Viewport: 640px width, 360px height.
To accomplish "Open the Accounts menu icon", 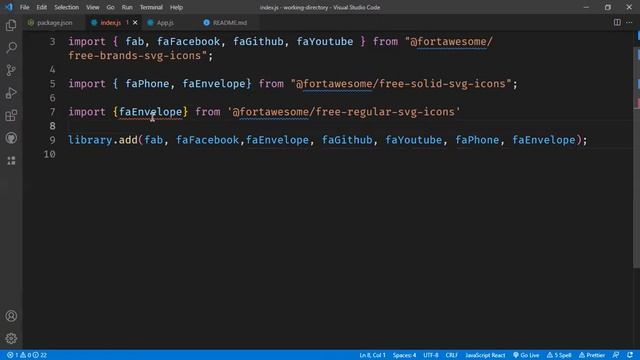I will point(11,316).
